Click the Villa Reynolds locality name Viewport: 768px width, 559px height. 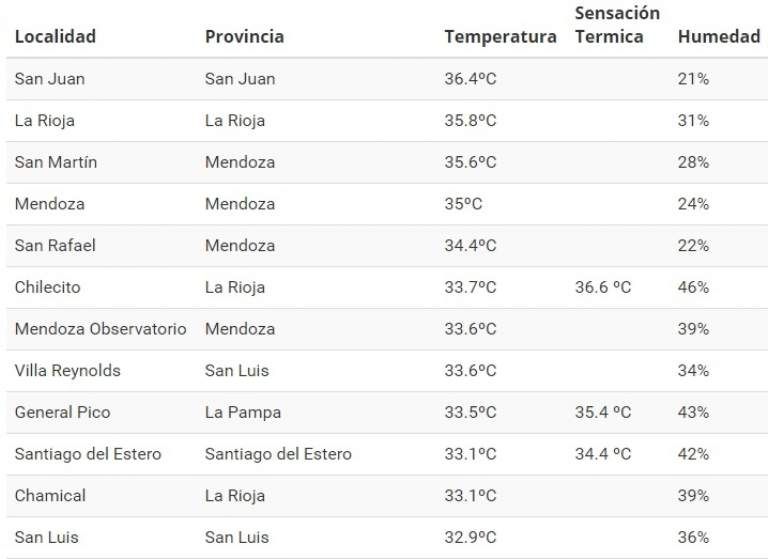pos(67,371)
